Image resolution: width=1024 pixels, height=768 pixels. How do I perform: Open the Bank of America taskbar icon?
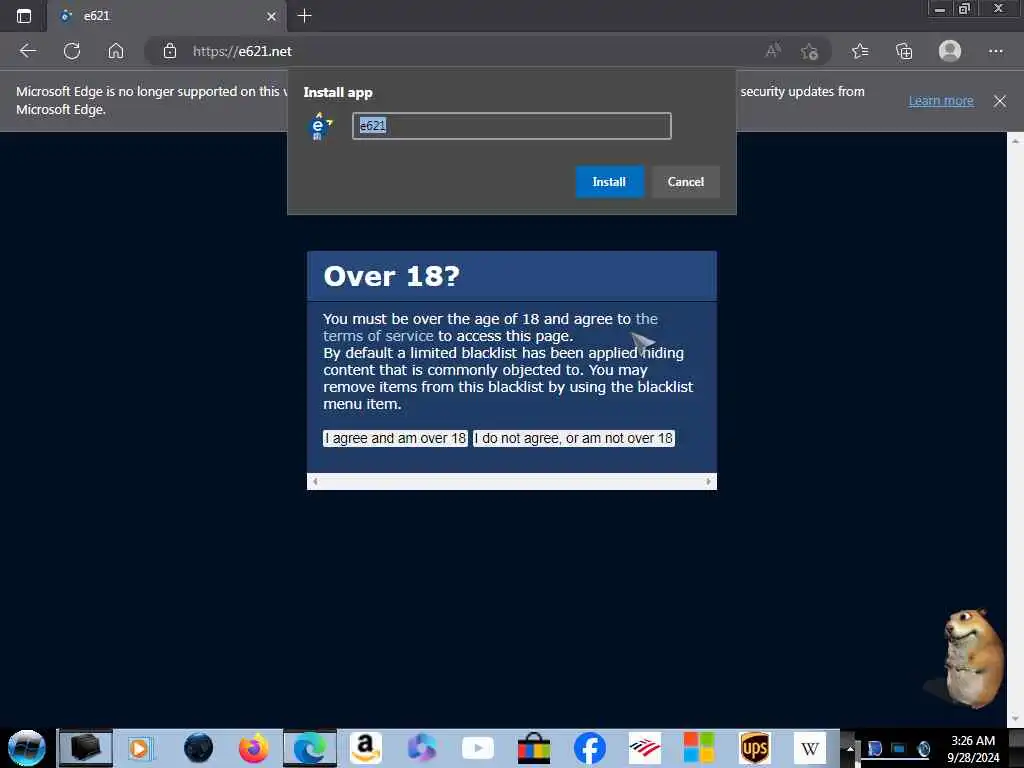(645, 748)
